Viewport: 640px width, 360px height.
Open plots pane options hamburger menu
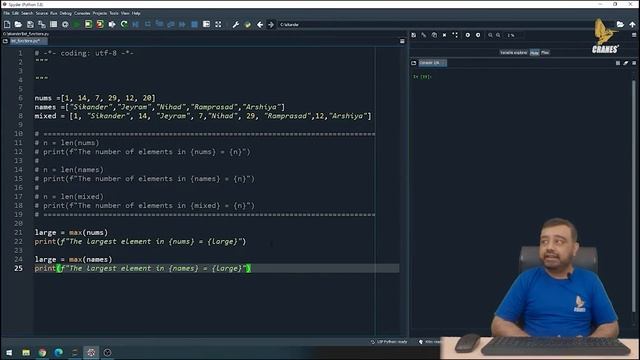point(634,36)
